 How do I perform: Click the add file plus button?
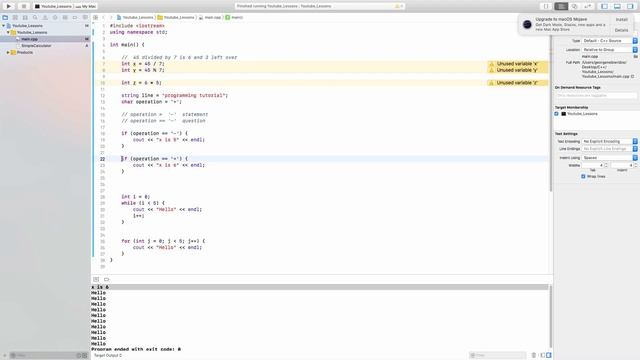(x=4, y=356)
